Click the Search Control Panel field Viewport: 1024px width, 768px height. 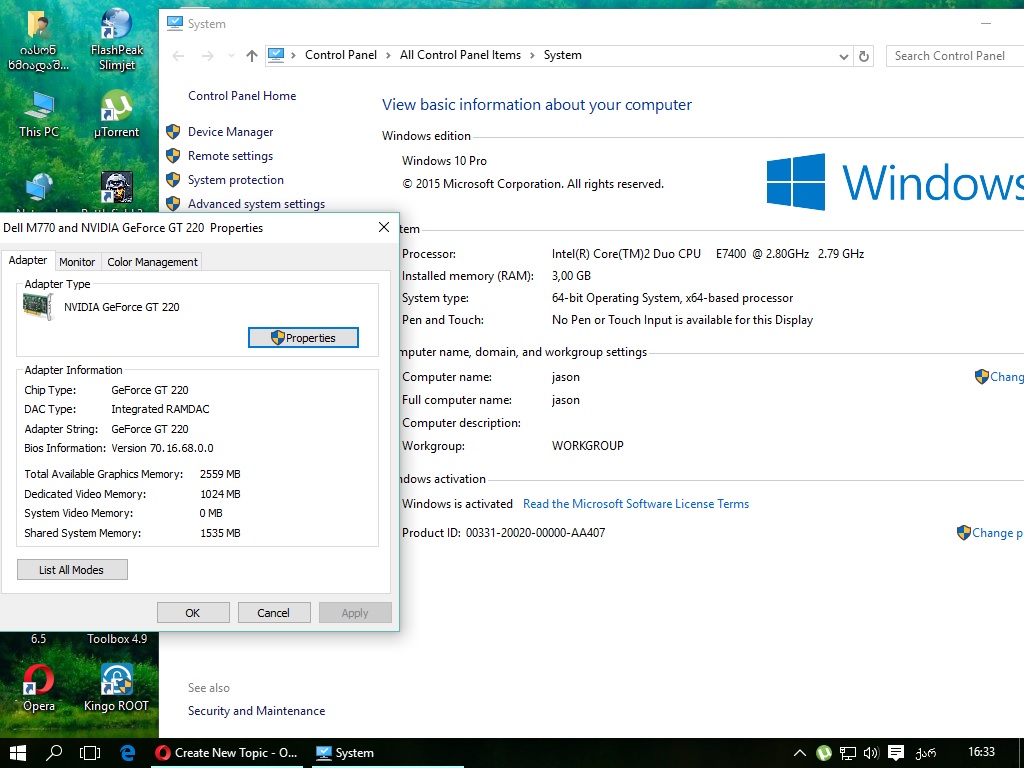[x=950, y=56]
